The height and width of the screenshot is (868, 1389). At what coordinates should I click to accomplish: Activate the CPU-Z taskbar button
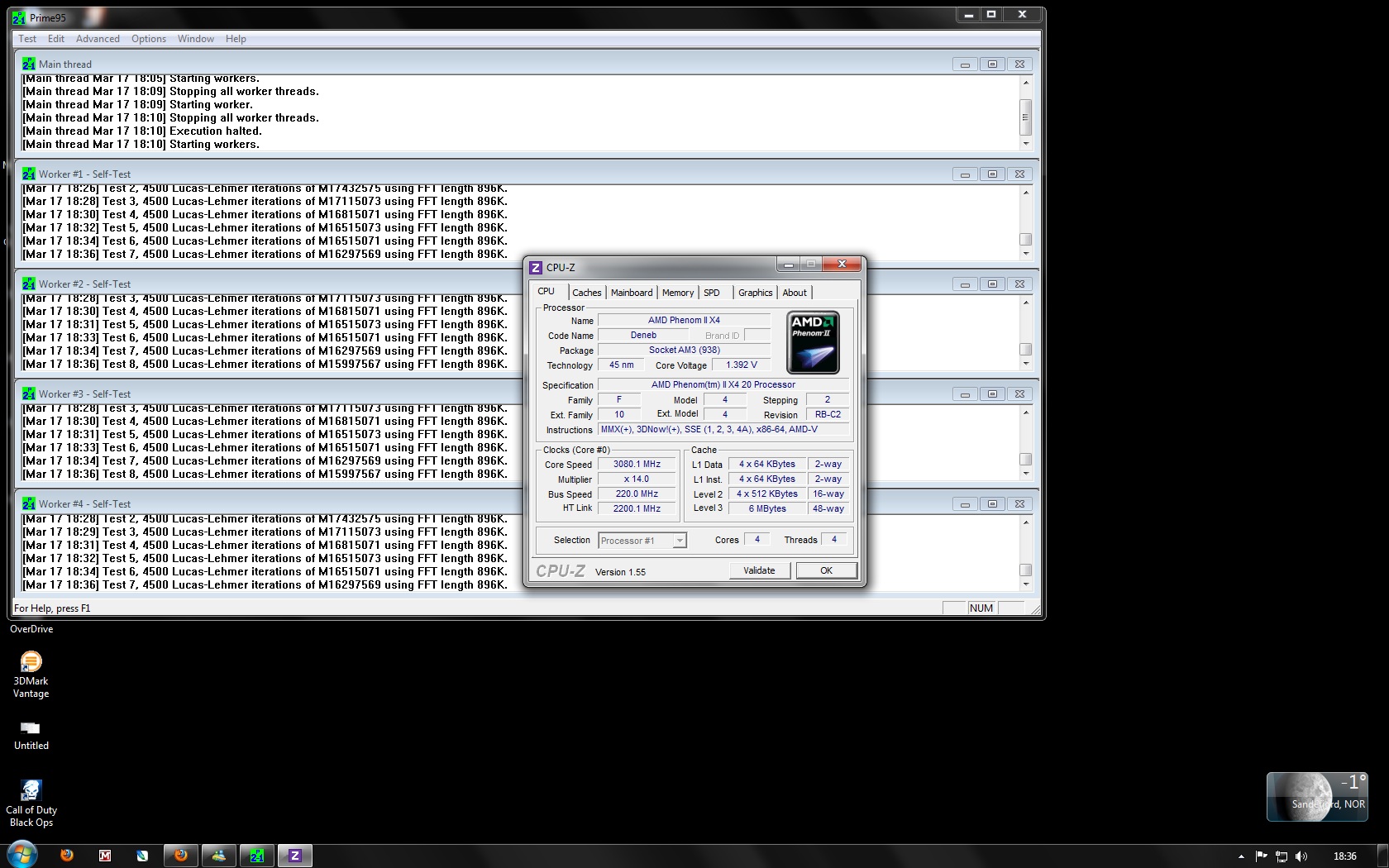[x=295, y=856]
